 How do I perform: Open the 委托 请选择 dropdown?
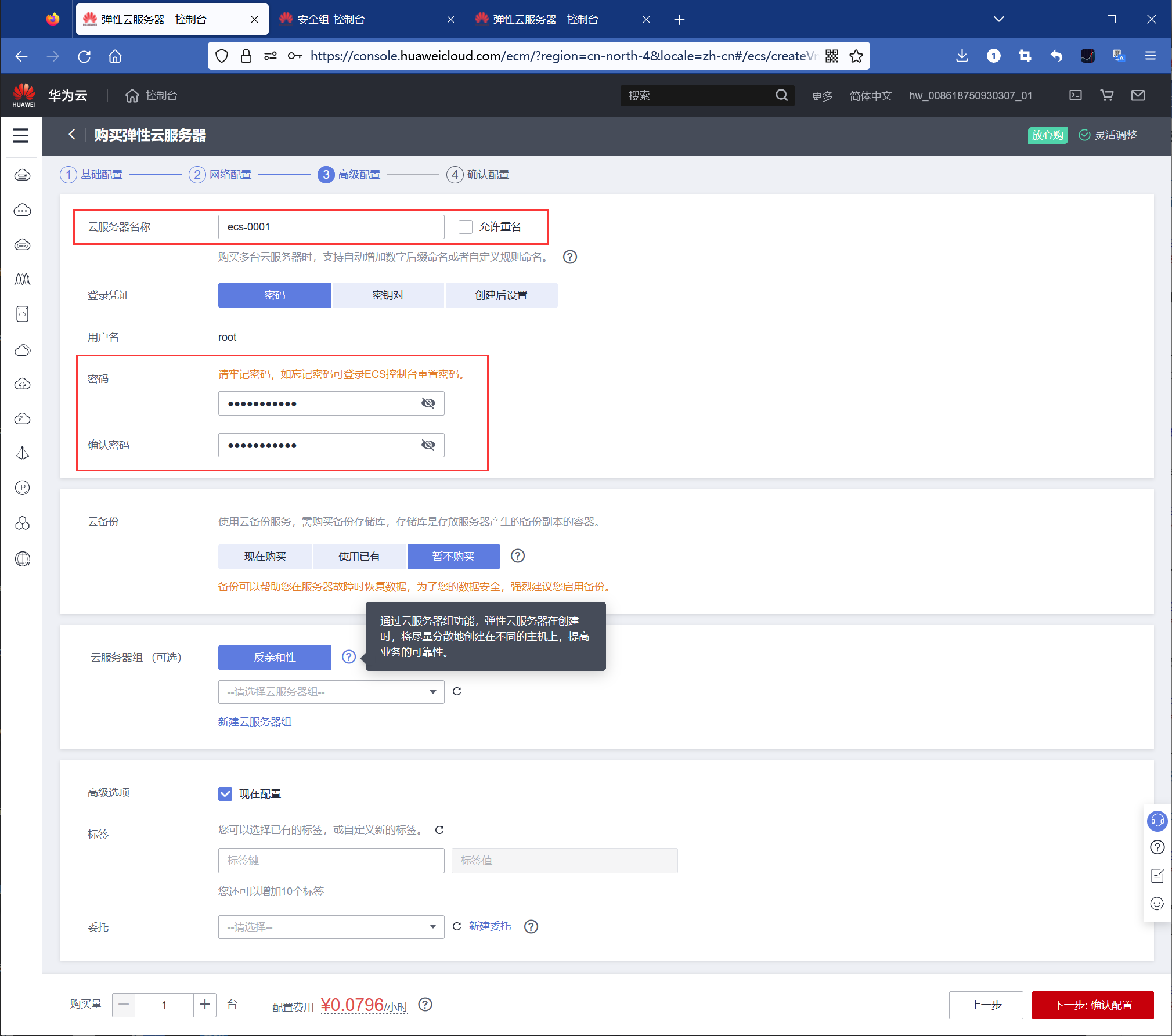(x=331, y=927)
